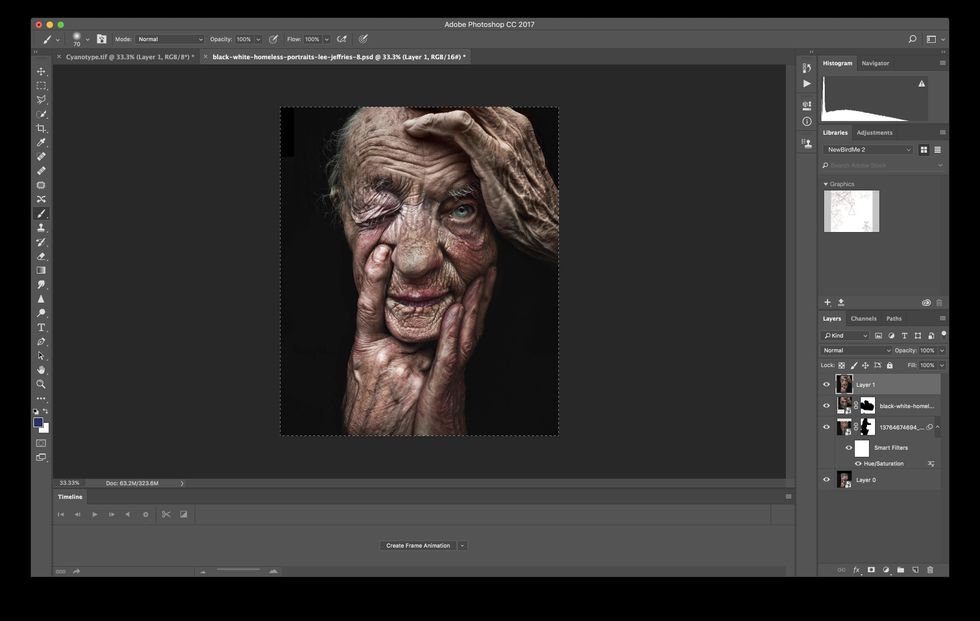
Task: Collapse the Smart Filters list with its chevron
Action: (x=940, y=427)
